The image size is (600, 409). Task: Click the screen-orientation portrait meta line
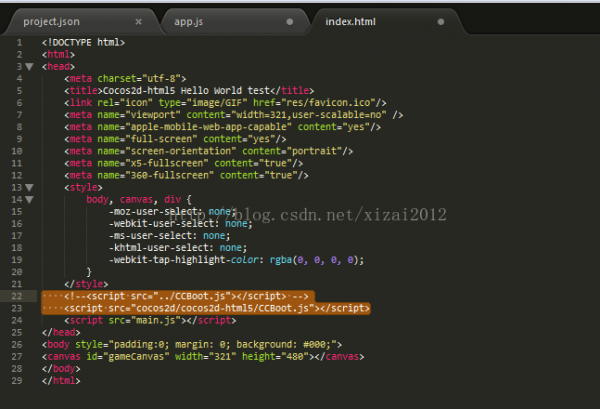click(x=209, y=151)
